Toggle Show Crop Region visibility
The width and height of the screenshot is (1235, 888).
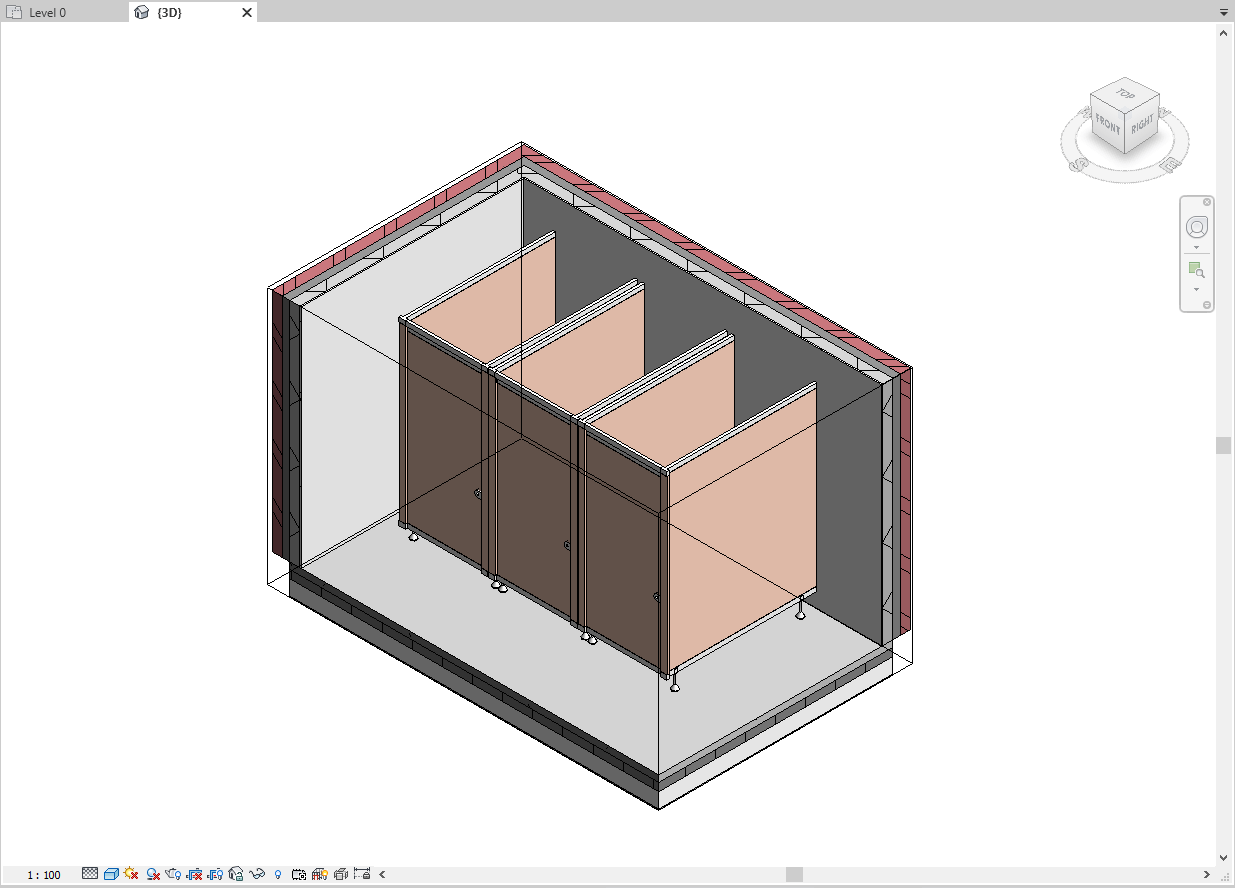pos(214,873)
